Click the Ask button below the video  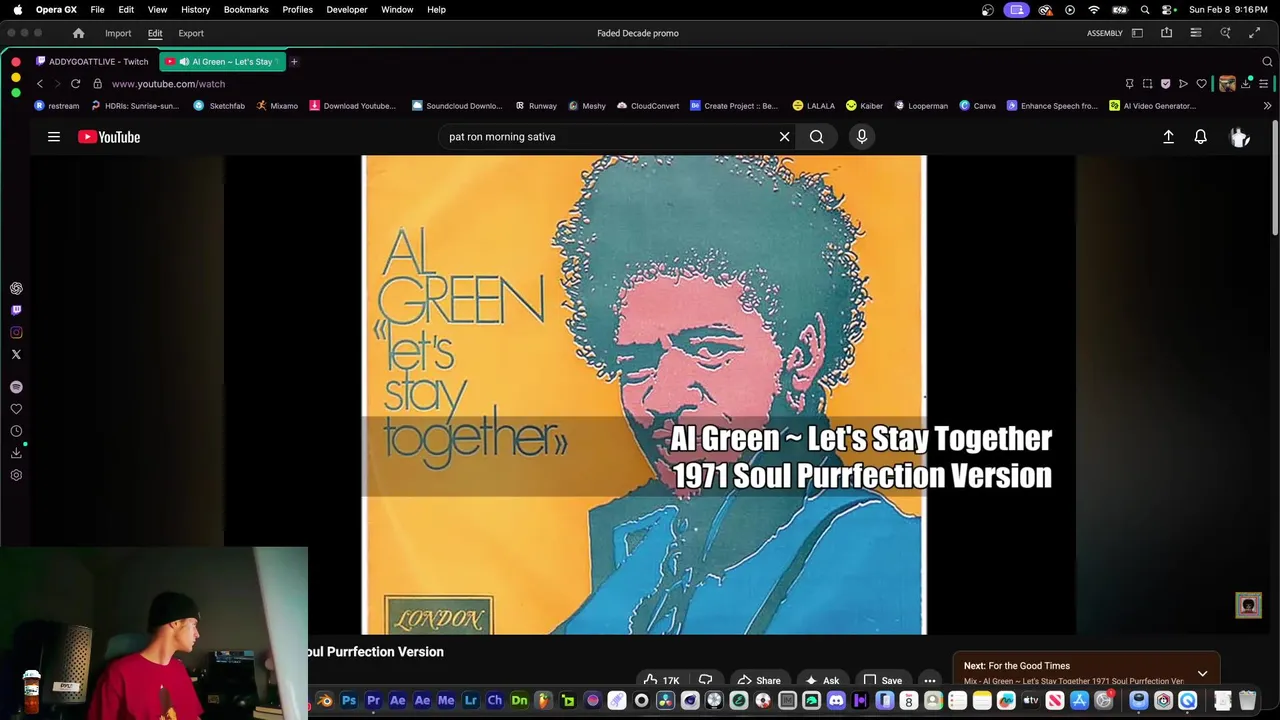(x=822, y=680)
